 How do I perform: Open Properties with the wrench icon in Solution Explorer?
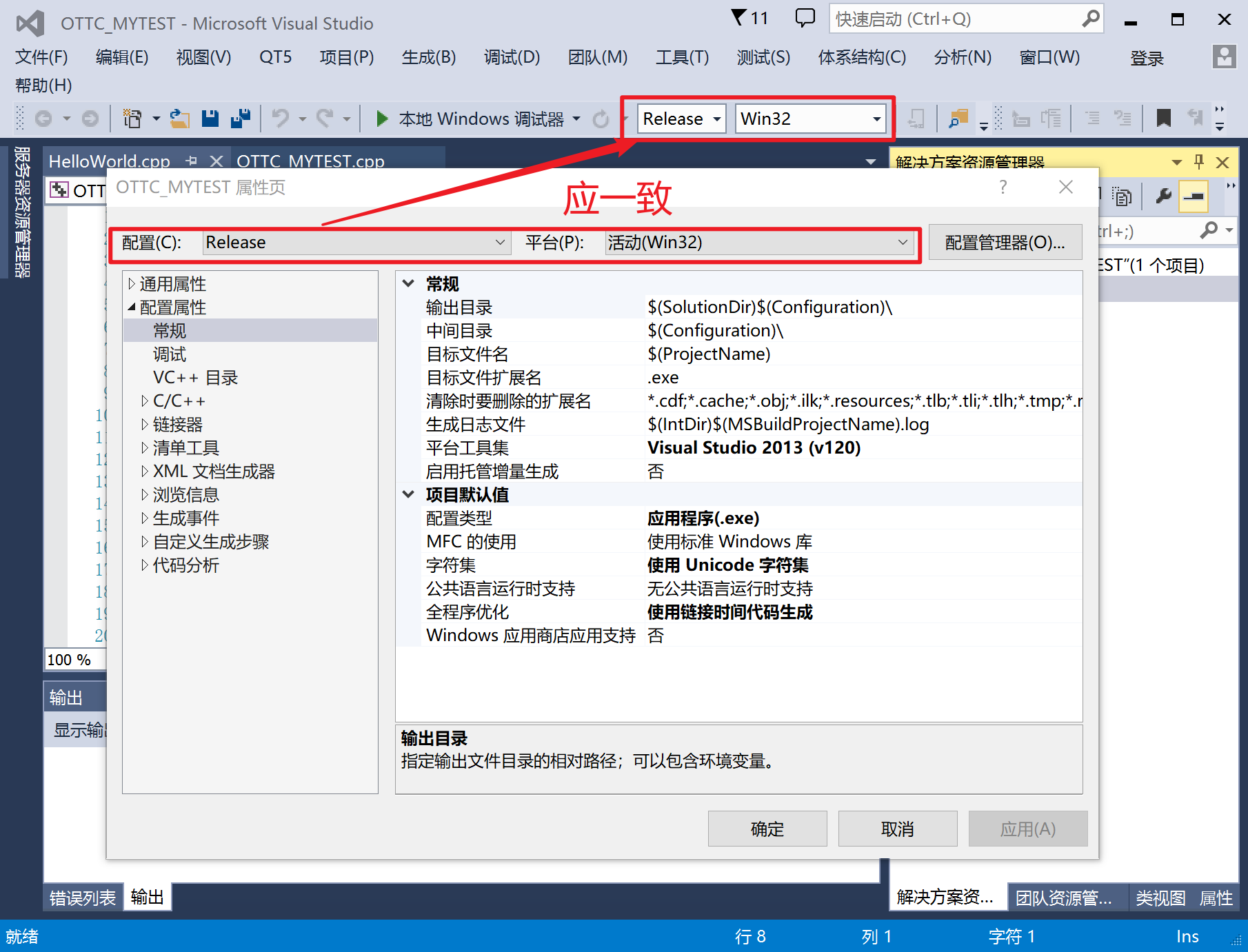1163,196
